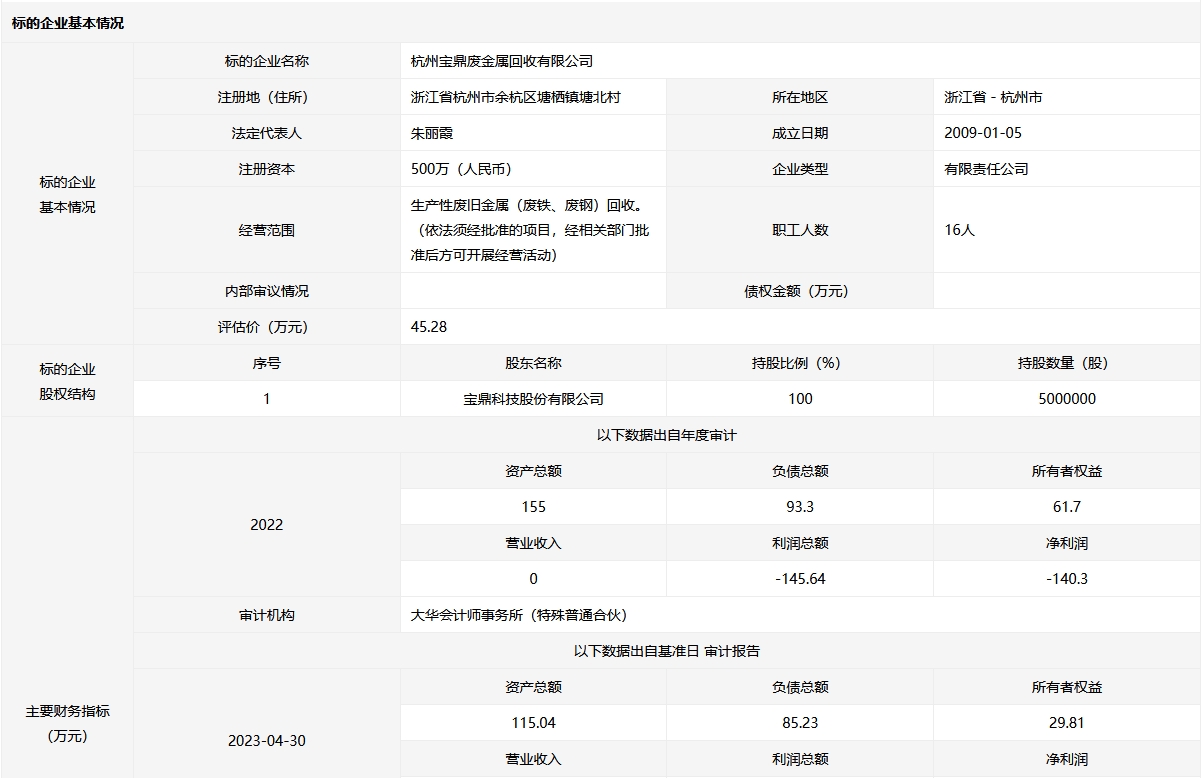Click the 股东名称 column header
This screenshot has height=778, width=1202.
pyautogui.click(x=533, y=363)
